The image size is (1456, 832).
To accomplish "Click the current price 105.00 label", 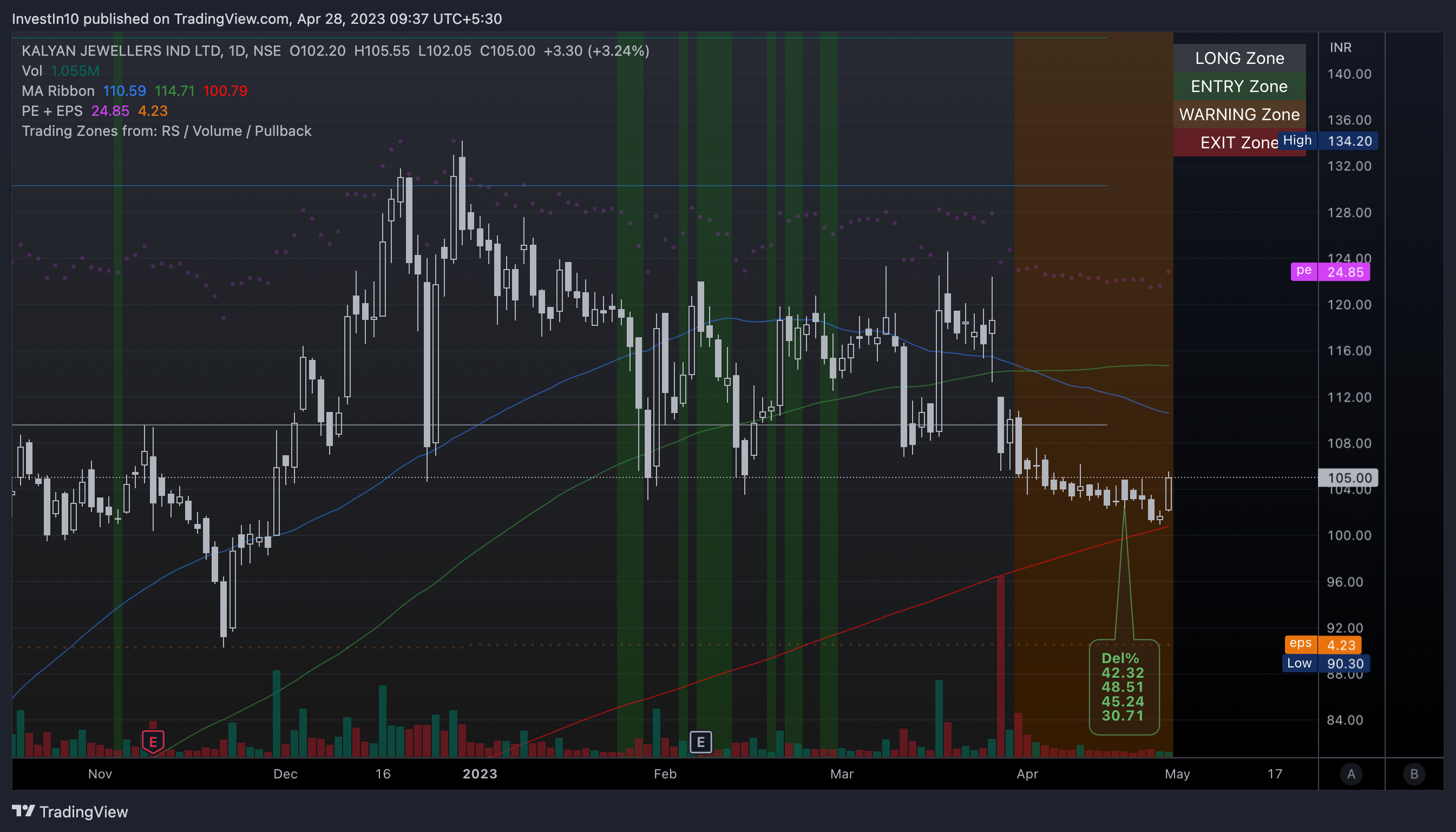I will 1348,478.
